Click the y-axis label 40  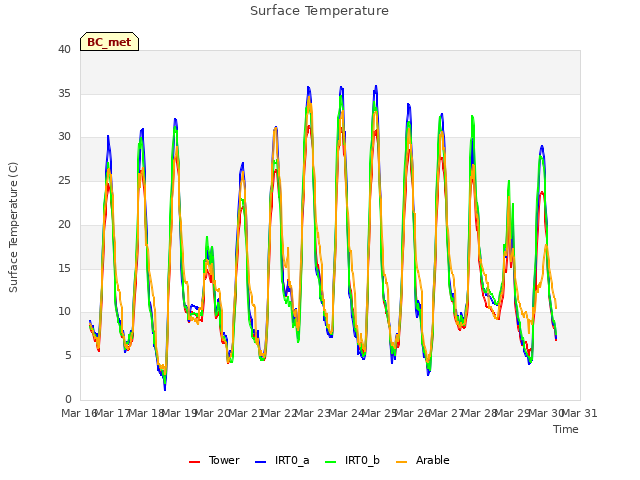pyautogui.click(x=64, y=50)
